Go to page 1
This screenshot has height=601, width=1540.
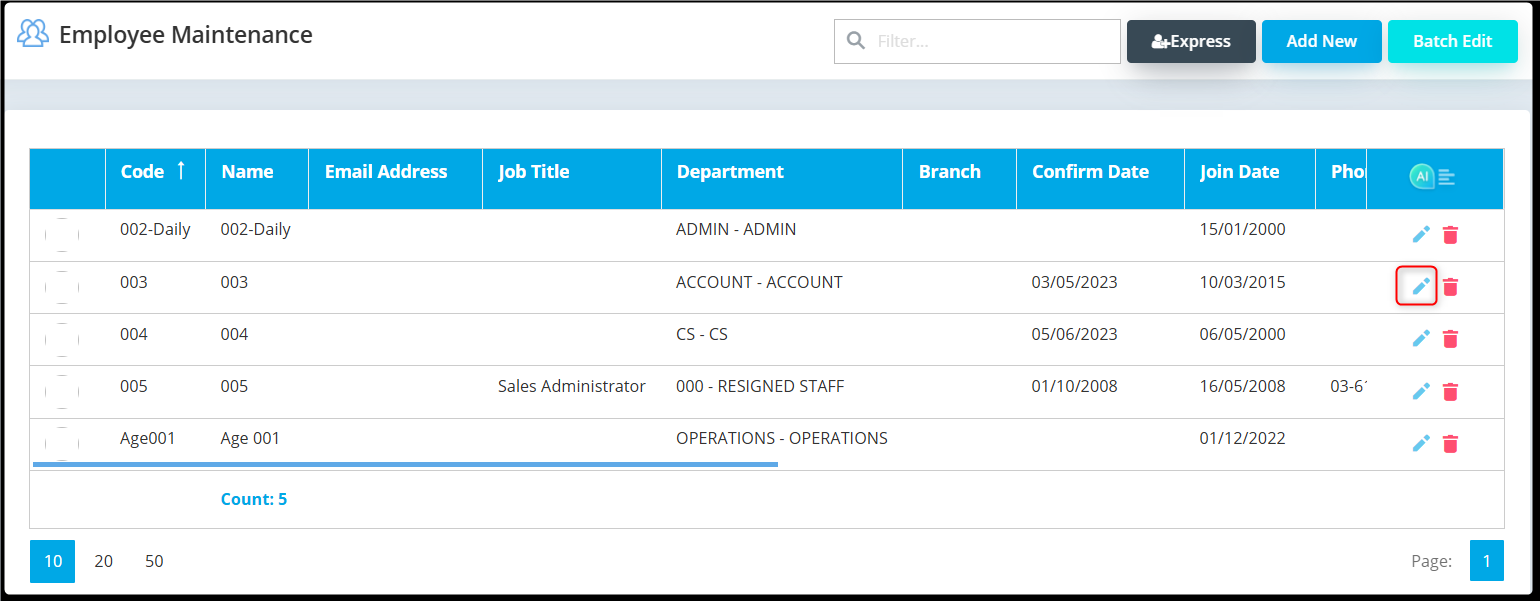[1487, 561]
